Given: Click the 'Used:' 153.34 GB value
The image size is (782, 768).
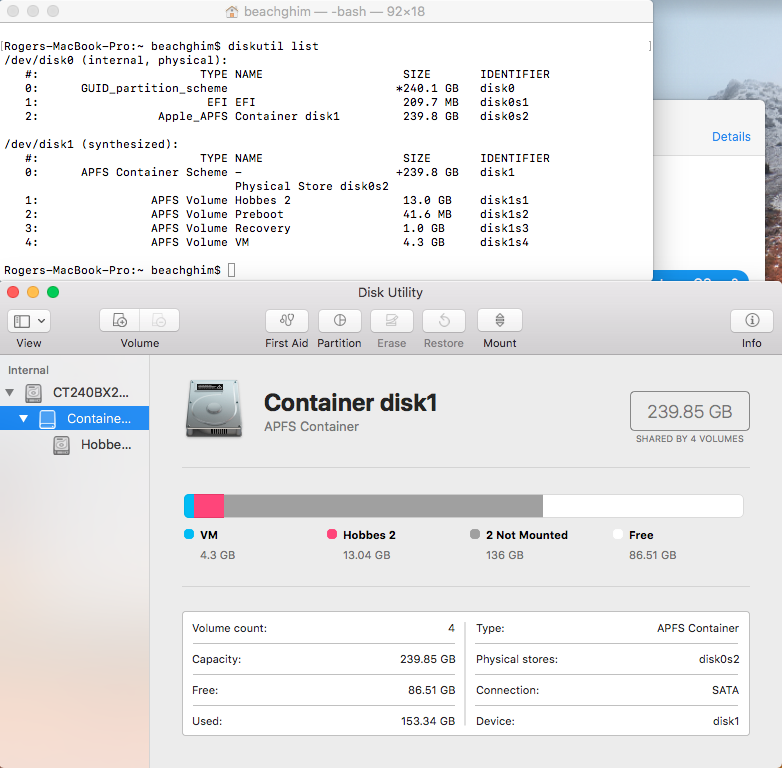Looking at the screenshot, I should (428, 721).
